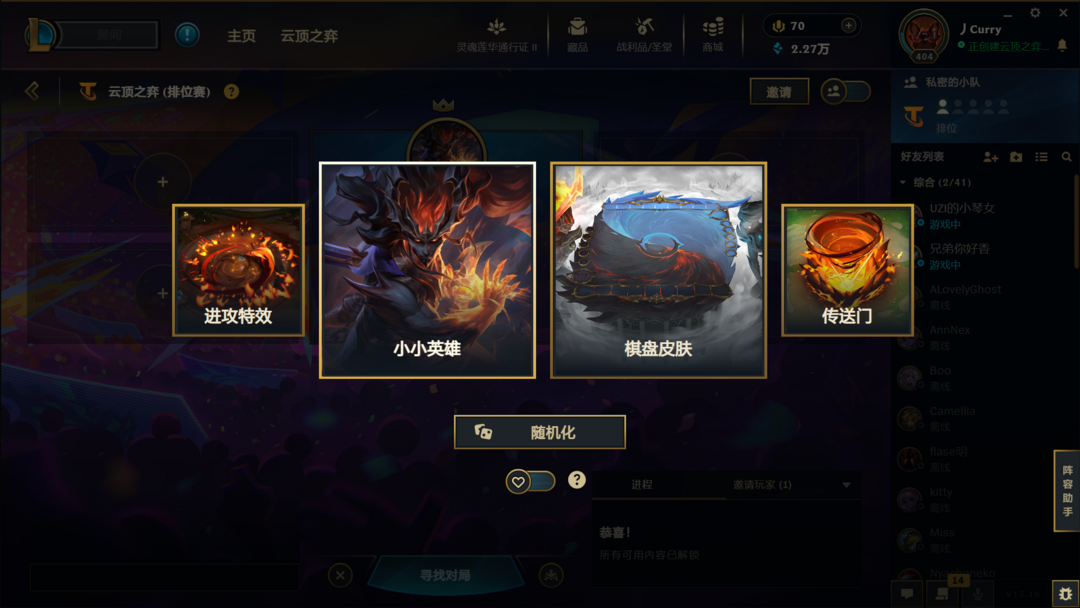Collapse the 综合 (2/41) friends group

(x=903, y=182)
